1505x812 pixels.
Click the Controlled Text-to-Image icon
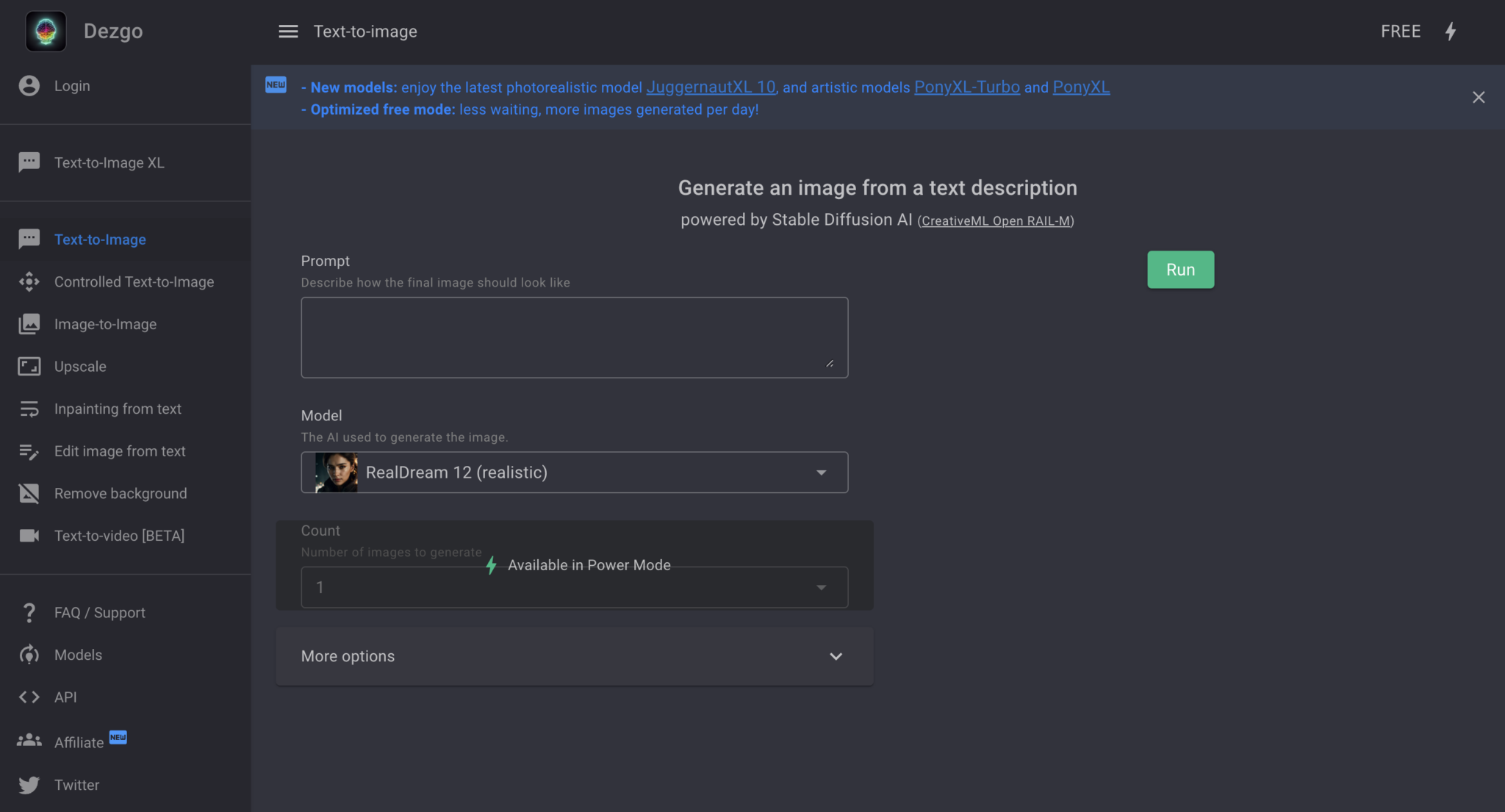point(28,281)
